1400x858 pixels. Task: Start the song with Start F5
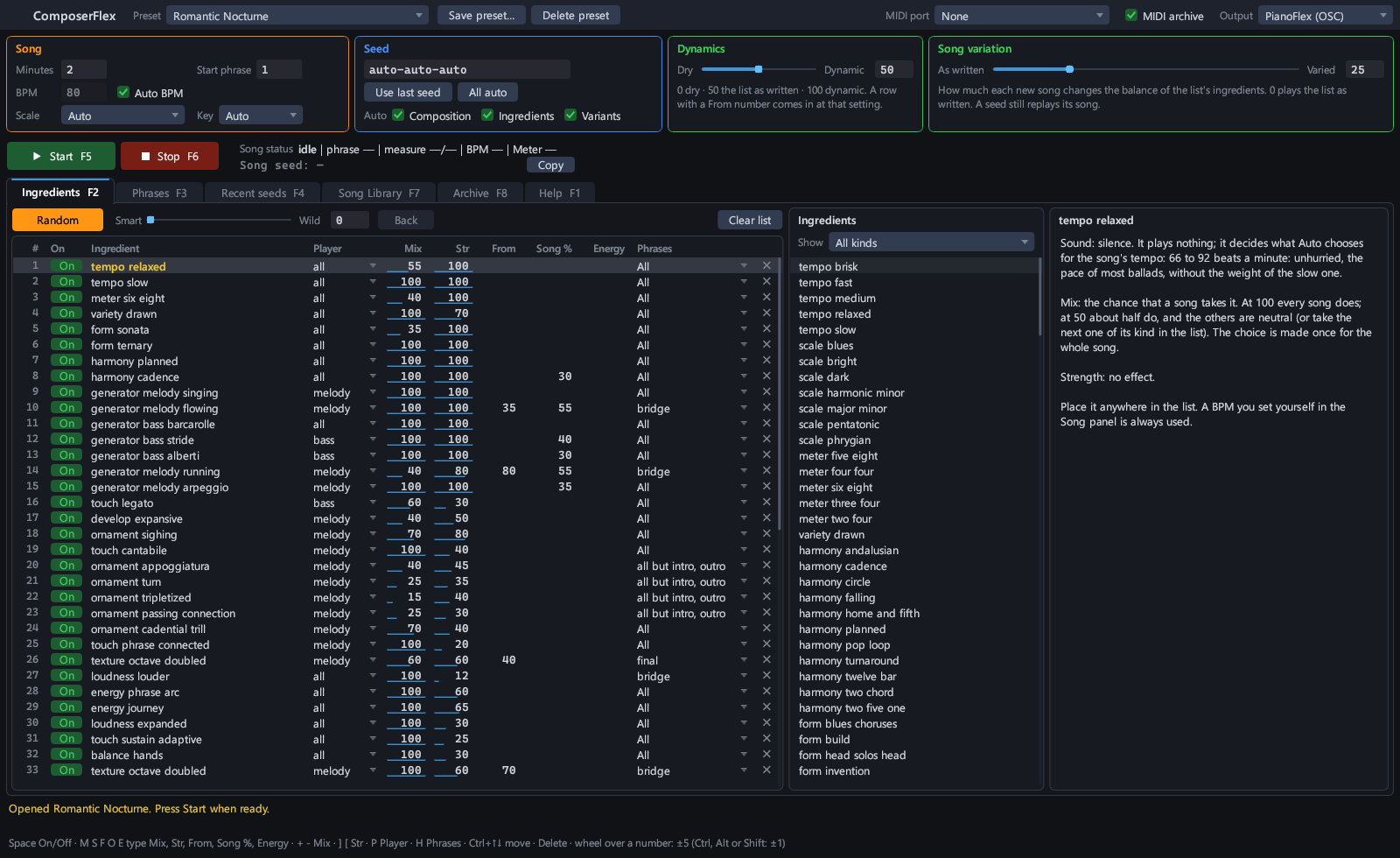point(61,156)
